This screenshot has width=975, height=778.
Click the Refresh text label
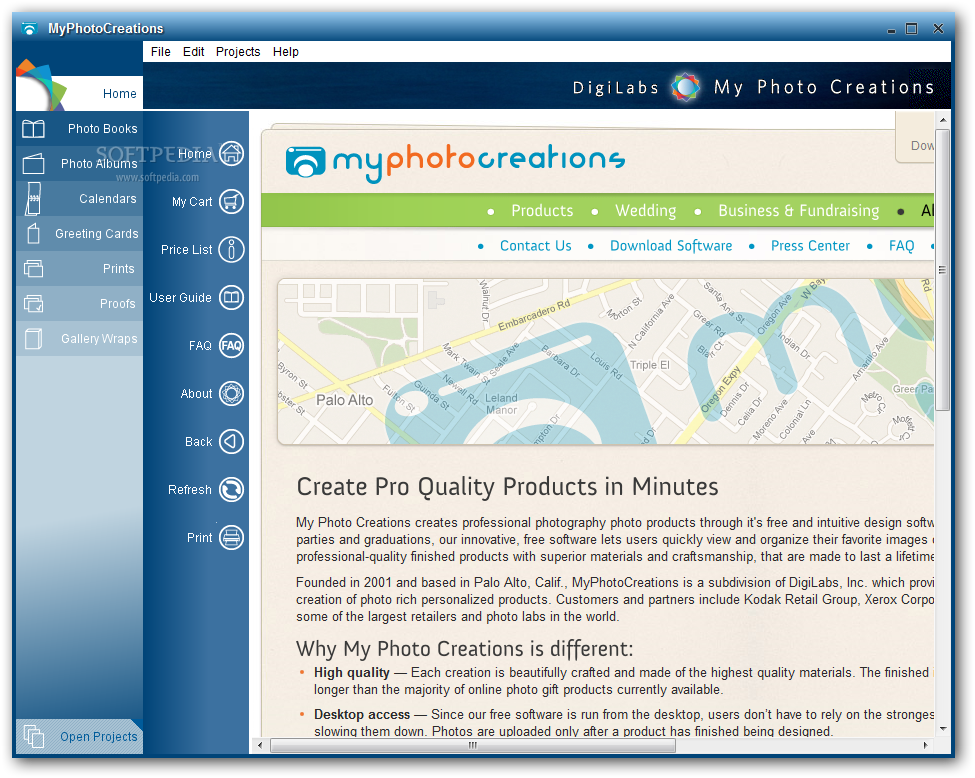(x=190, y=489)
